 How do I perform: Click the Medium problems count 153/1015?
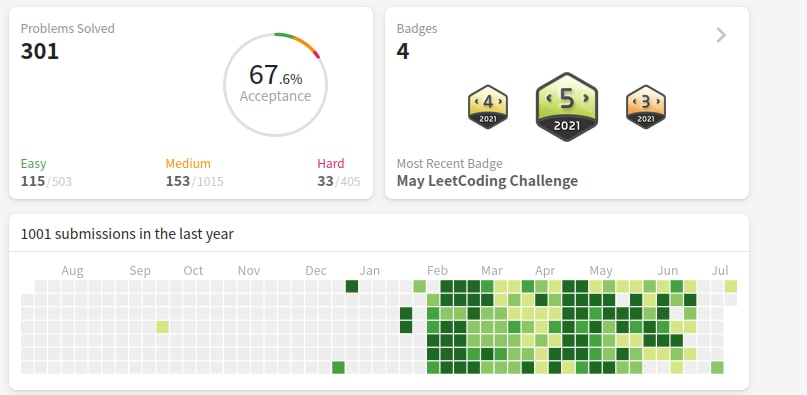pos(195,181)
